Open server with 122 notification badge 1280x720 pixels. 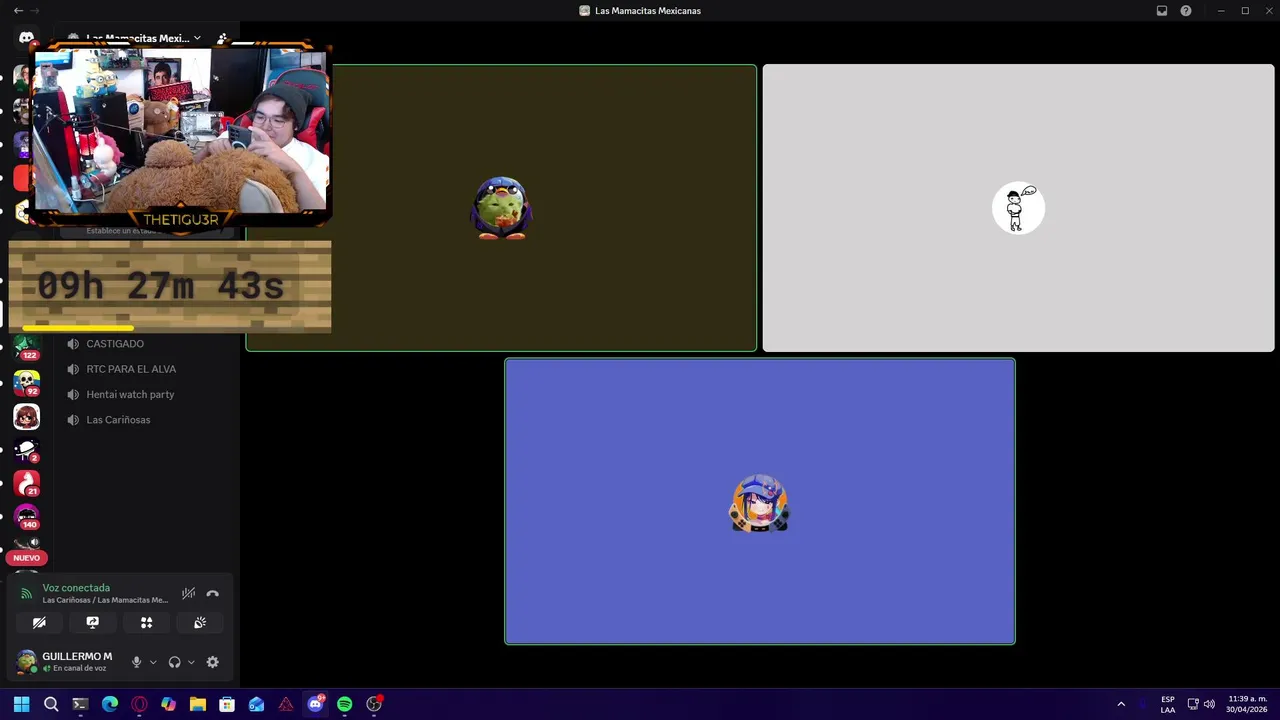26,346
